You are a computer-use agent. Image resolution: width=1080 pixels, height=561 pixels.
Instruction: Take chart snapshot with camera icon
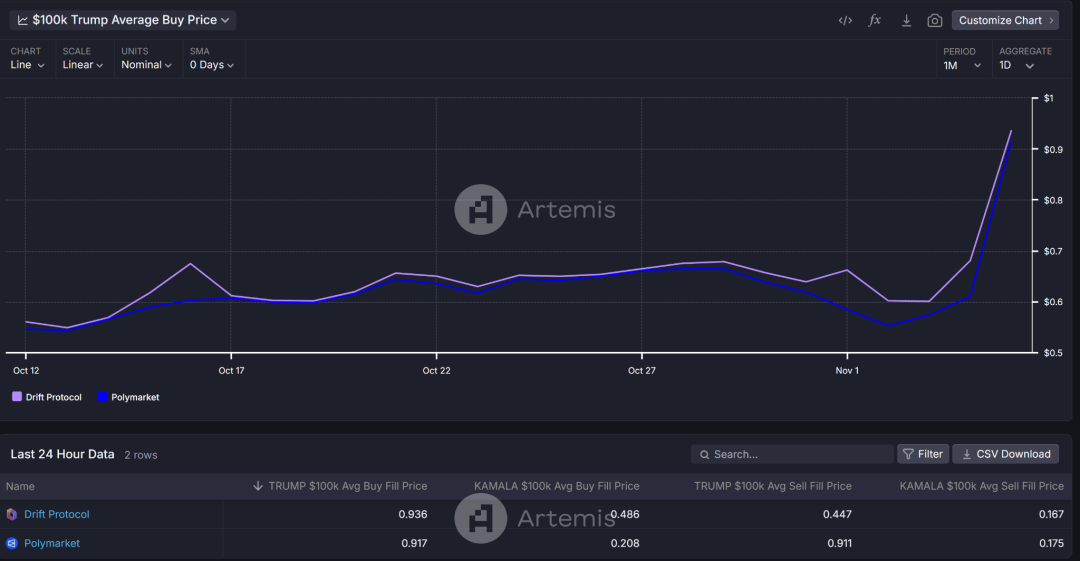(x=935, y=21)
